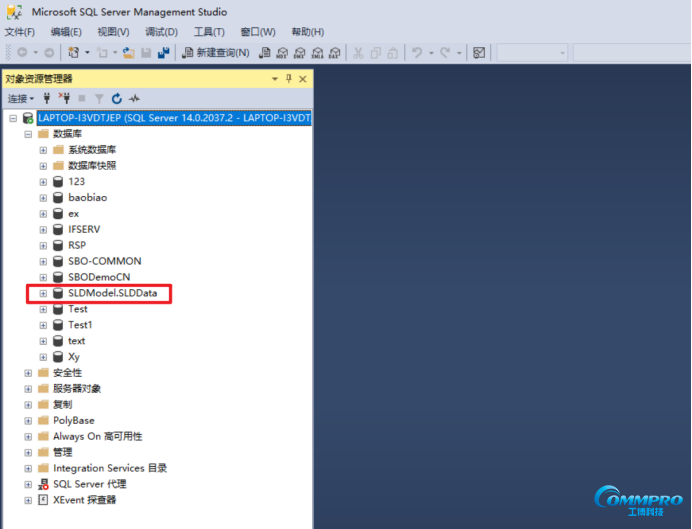Screen dimensions: 692x529
Task: Collapse the 数据库 (Databases) folder
Action: click(28, 134)
